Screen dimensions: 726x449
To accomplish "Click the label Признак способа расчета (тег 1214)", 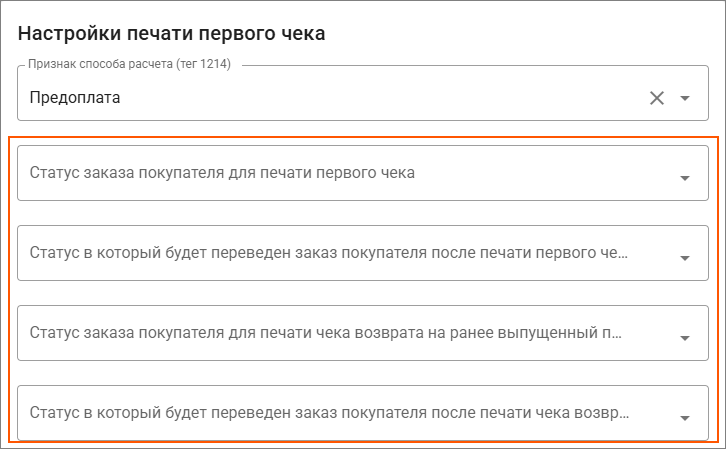I will coord(131,66).
